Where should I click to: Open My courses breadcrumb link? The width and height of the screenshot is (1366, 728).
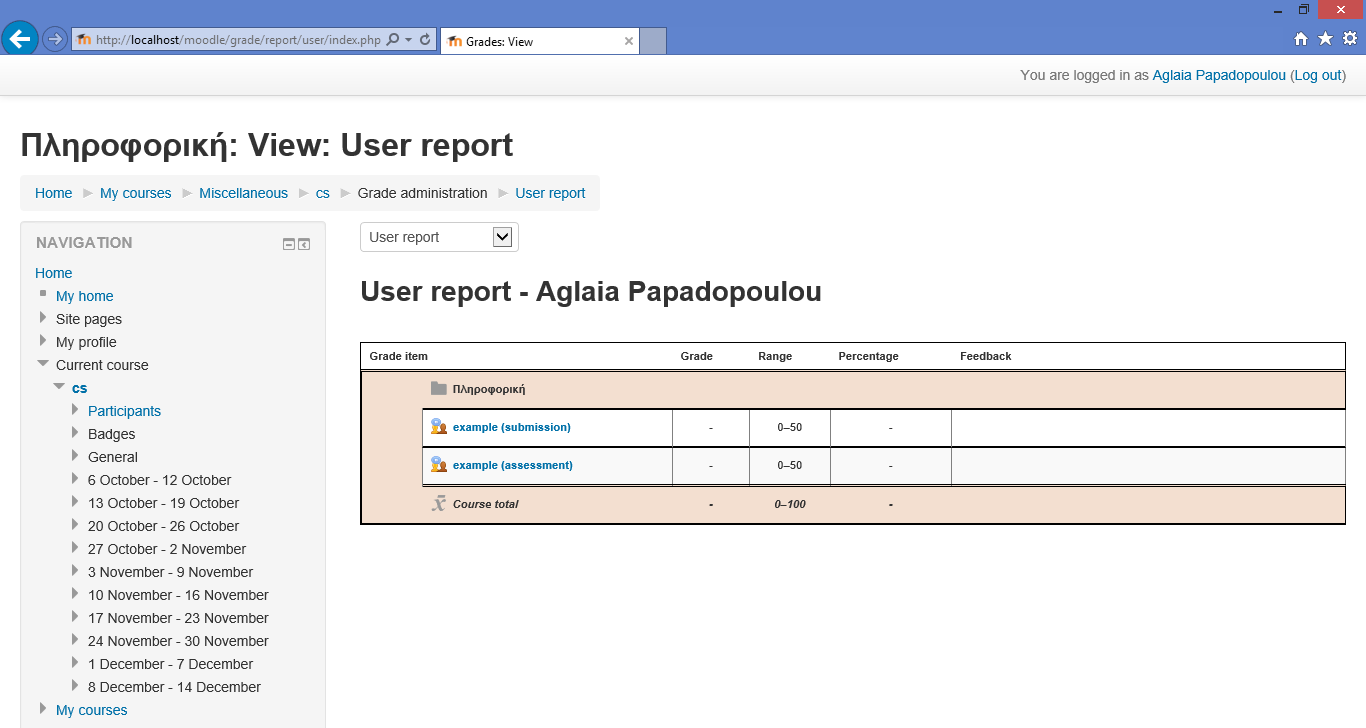[x=135, y=193]
